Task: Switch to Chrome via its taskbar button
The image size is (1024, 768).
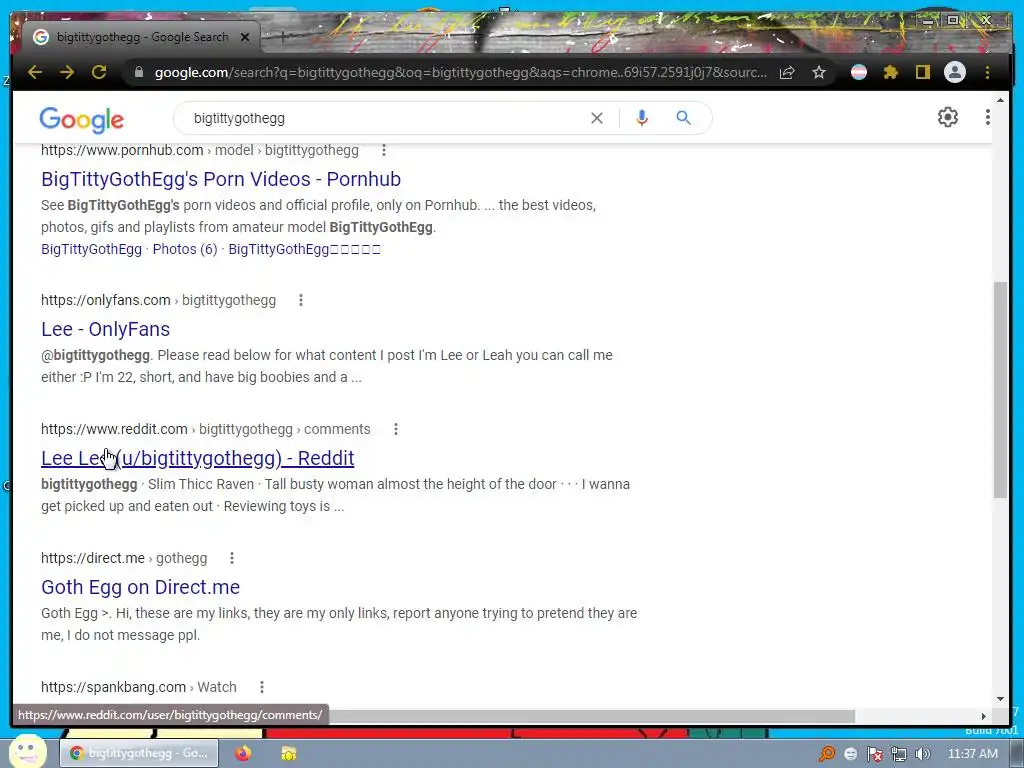Action: pos(139,753)
